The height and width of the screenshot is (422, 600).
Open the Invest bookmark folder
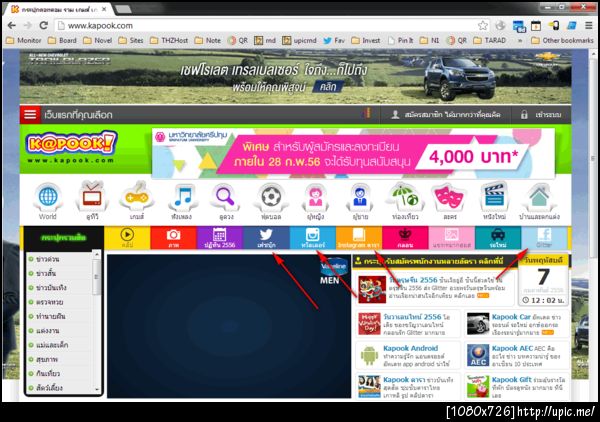pos(366,40)
